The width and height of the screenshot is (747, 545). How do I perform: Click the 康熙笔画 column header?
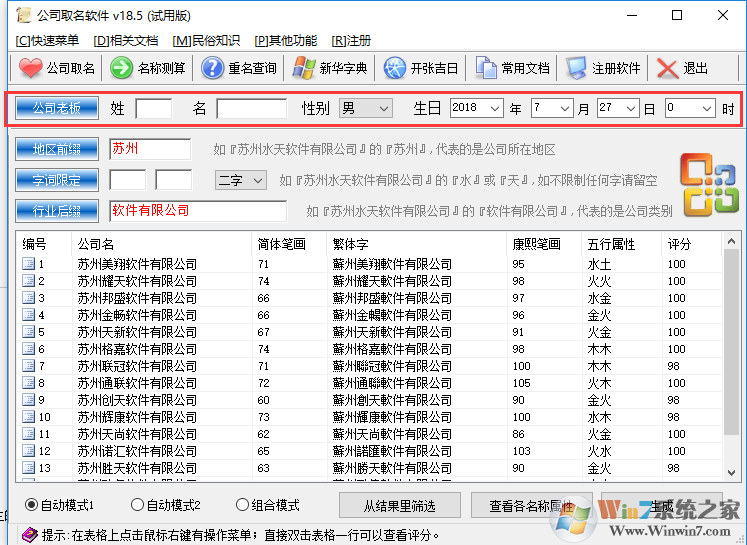pyautogui.click(x=544, y=244)
